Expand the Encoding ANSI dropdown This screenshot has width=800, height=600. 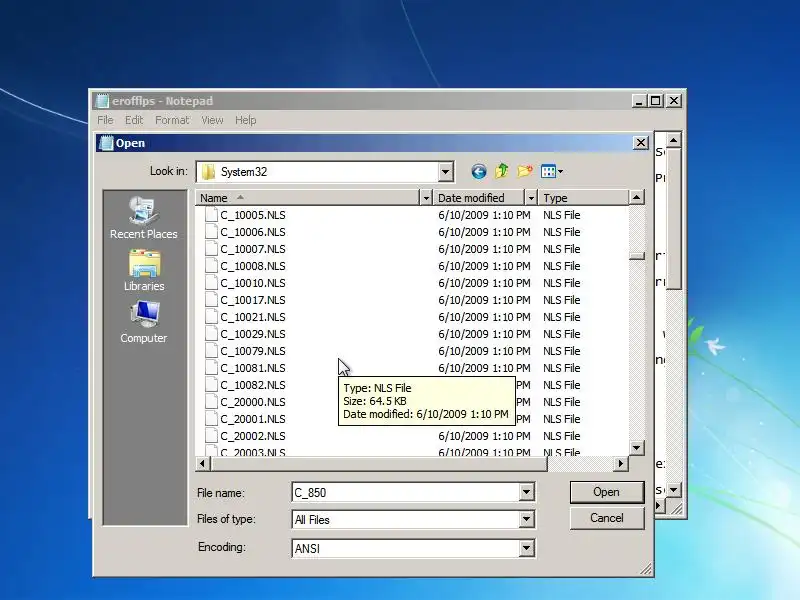click(527, 548)
